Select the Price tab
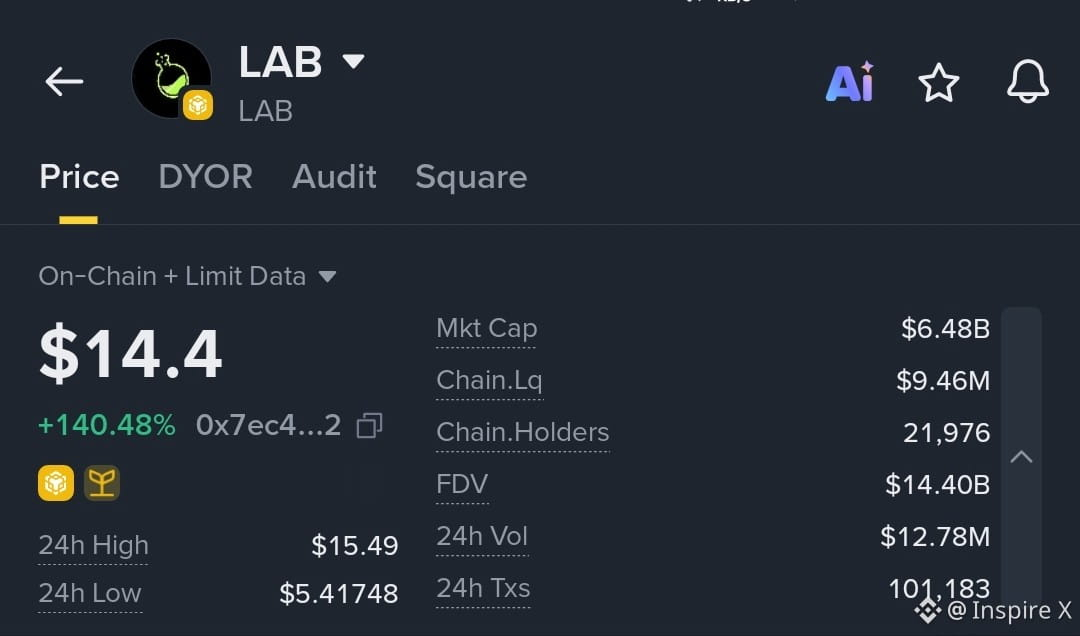 click(x=79, y=177)
